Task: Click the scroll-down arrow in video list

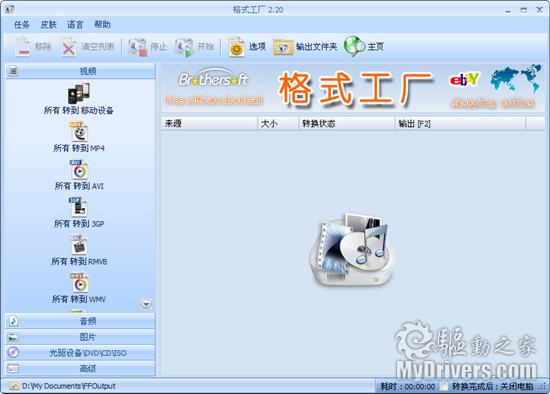Action: point(146,304)
